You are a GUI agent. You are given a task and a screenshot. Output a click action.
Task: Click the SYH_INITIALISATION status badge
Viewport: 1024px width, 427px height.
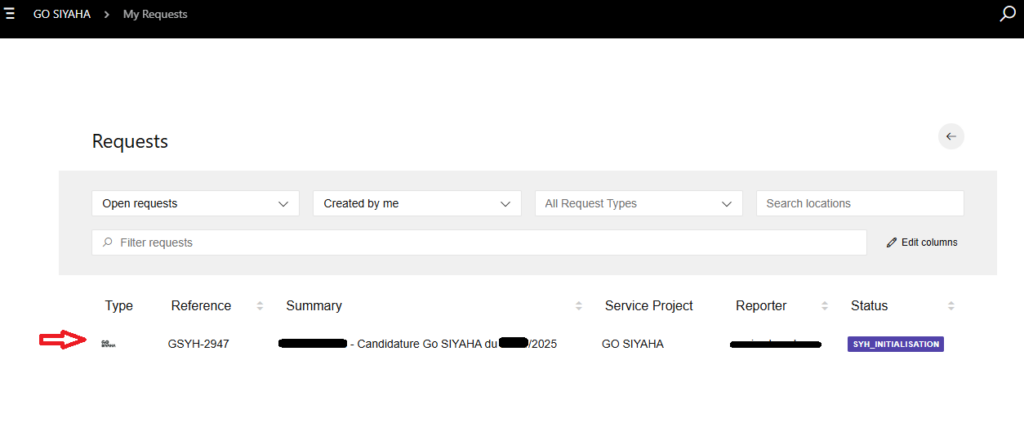(x=895, y=344)
